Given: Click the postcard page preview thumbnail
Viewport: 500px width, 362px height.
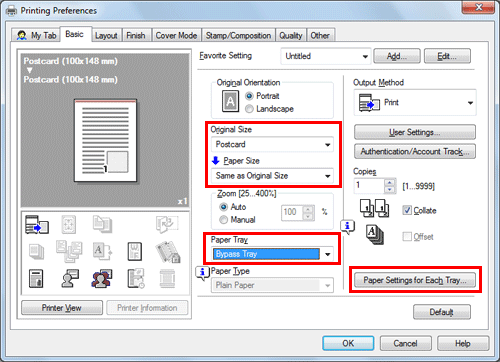Looking at the screenshot, I should 105,141.
